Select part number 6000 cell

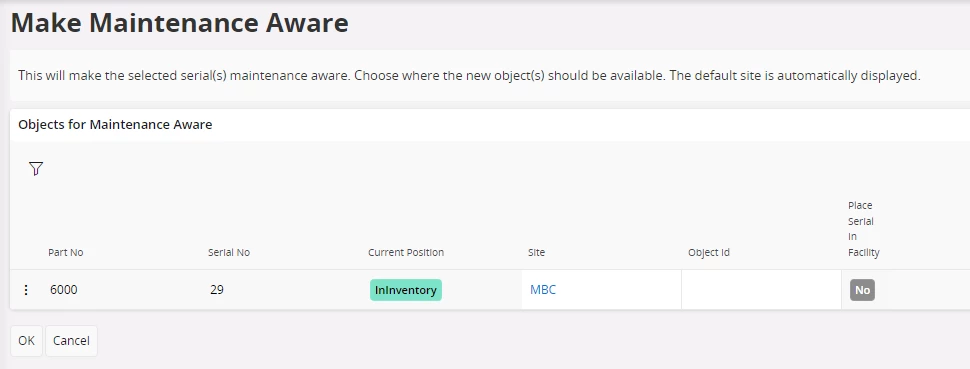tap(64, 290)
